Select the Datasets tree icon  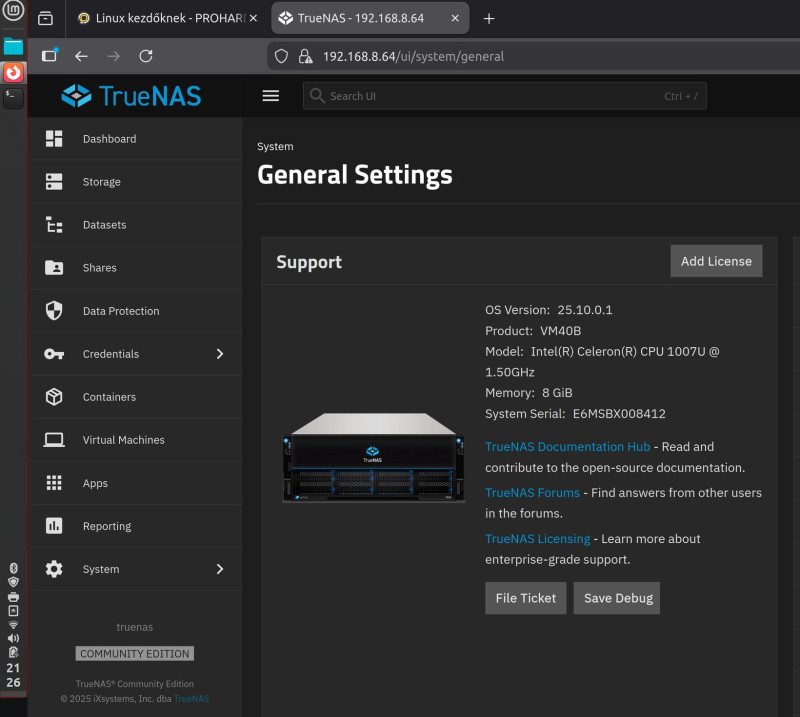click(x=54, y=225)
